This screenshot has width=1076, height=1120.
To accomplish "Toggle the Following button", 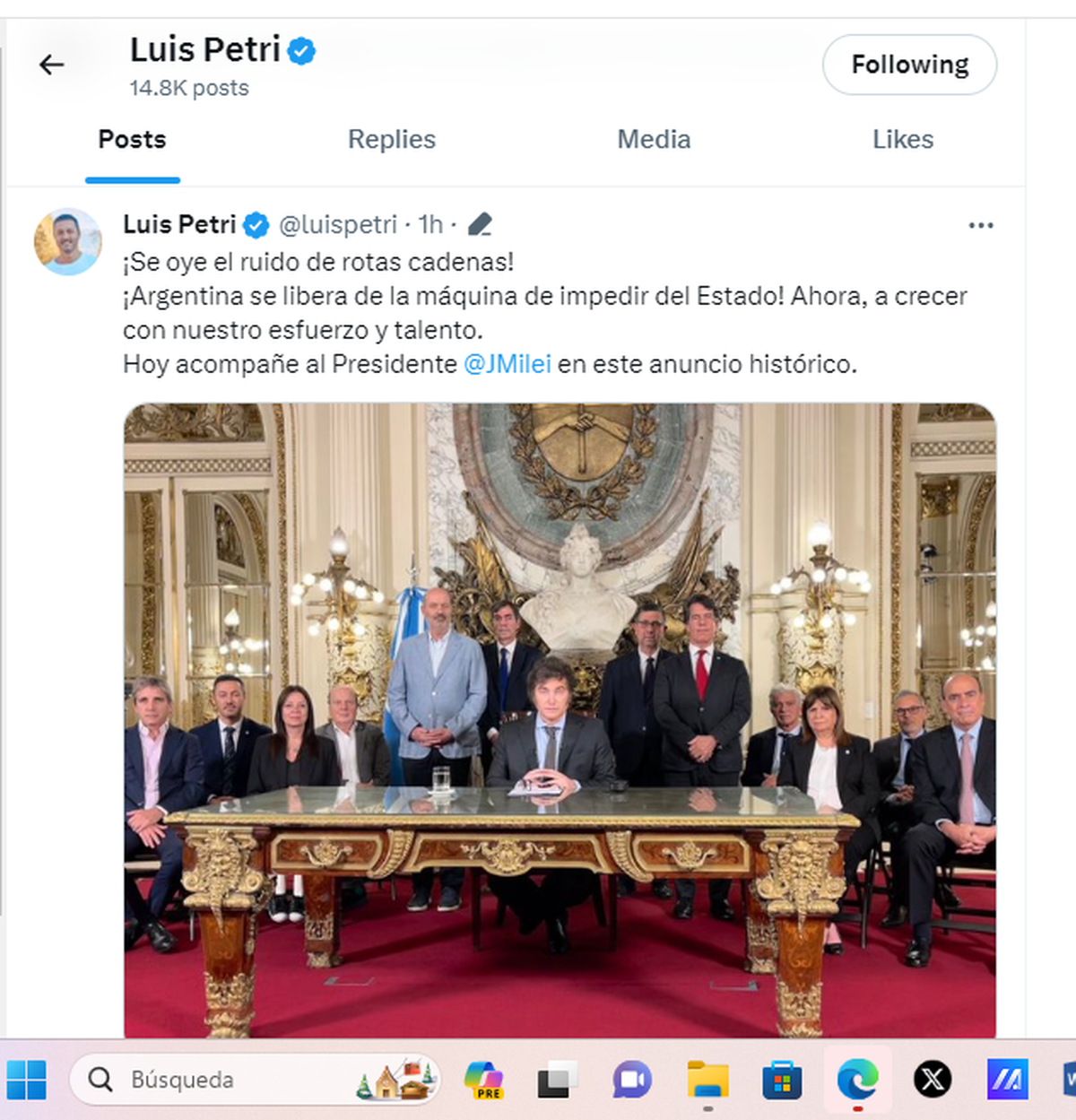I will 909,65.
